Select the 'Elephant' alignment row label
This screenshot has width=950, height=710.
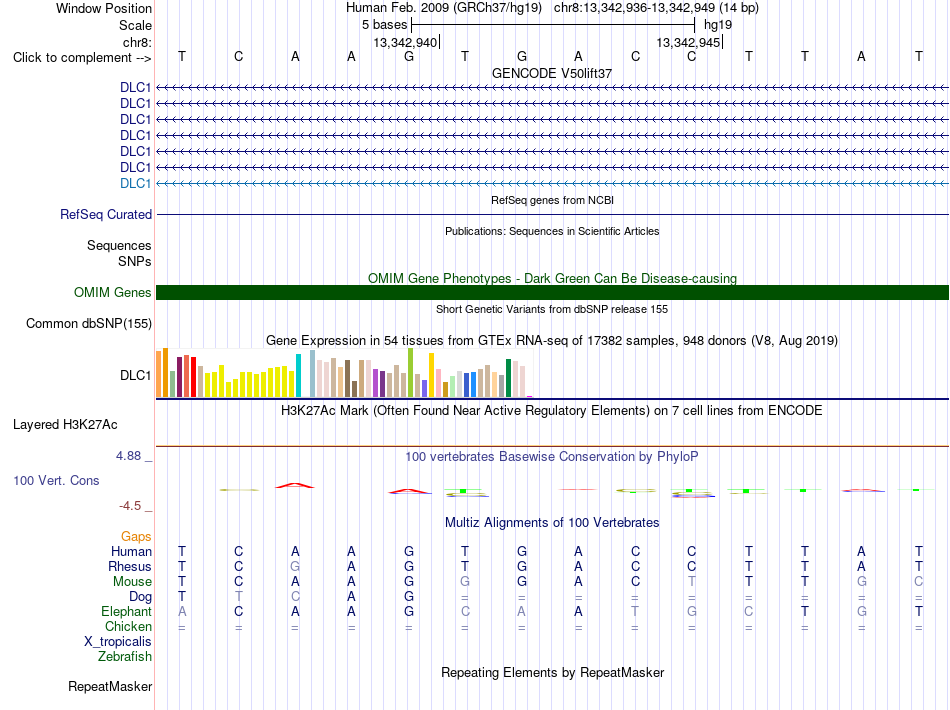(x=126, y=611)
